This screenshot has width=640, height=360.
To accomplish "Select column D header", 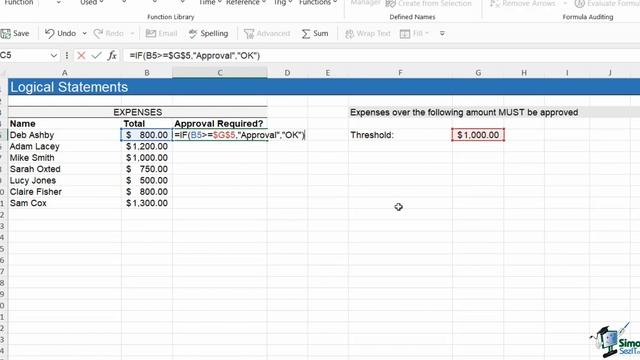I will tap(287, 73).
